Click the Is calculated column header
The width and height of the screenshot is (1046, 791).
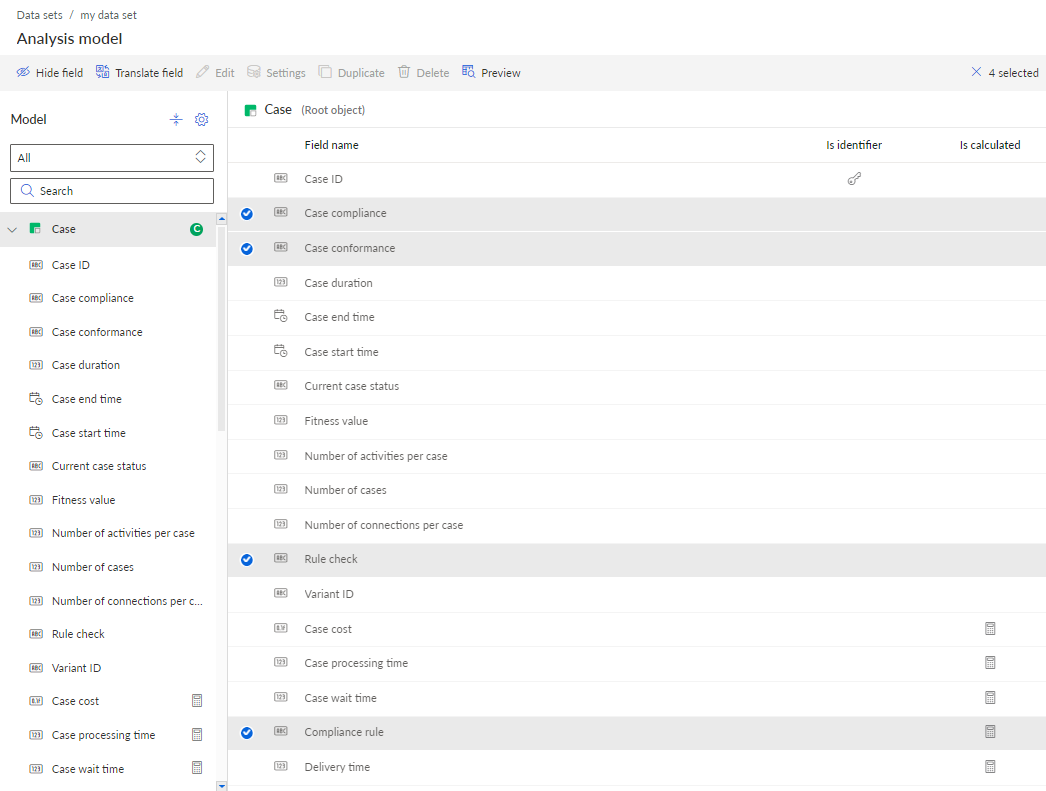click(x=990, y=145)
